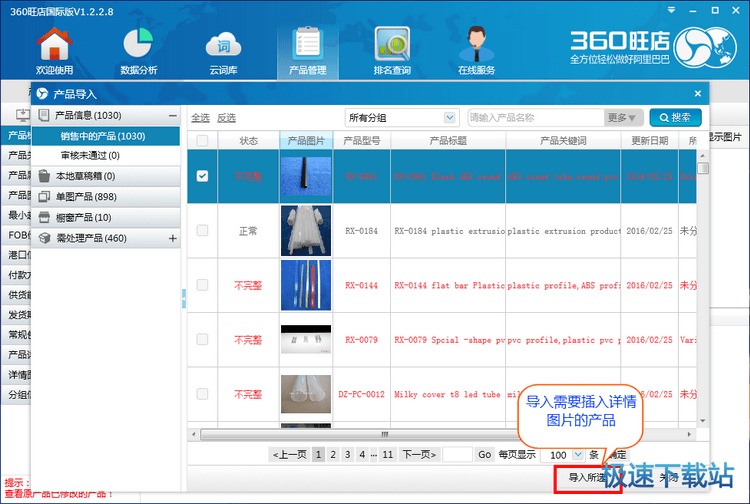Focus the page number input field
750x504 pixels.
458,455
